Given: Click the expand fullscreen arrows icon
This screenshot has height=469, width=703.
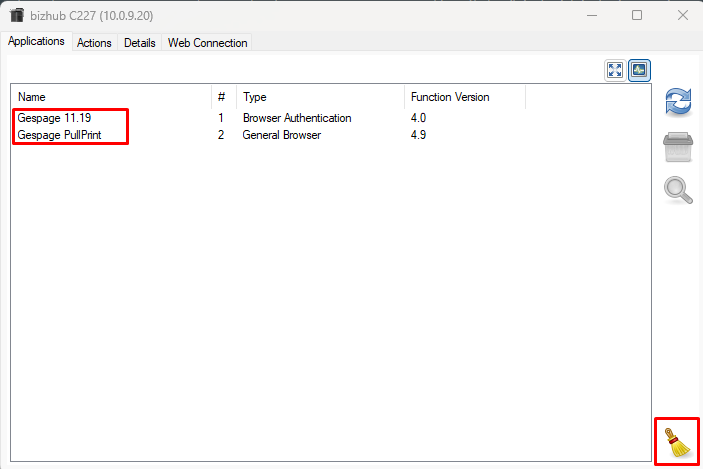Looking at the screenshot, I should [615, 70].
